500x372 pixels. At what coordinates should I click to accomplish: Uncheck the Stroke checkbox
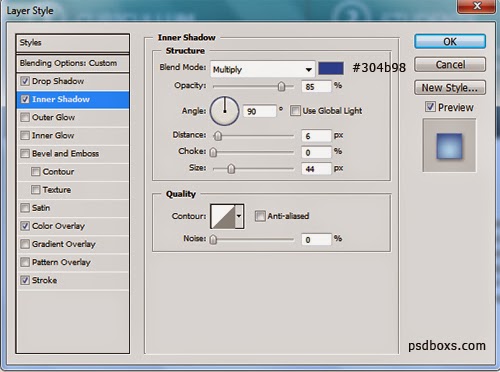[x=25, y=280]
